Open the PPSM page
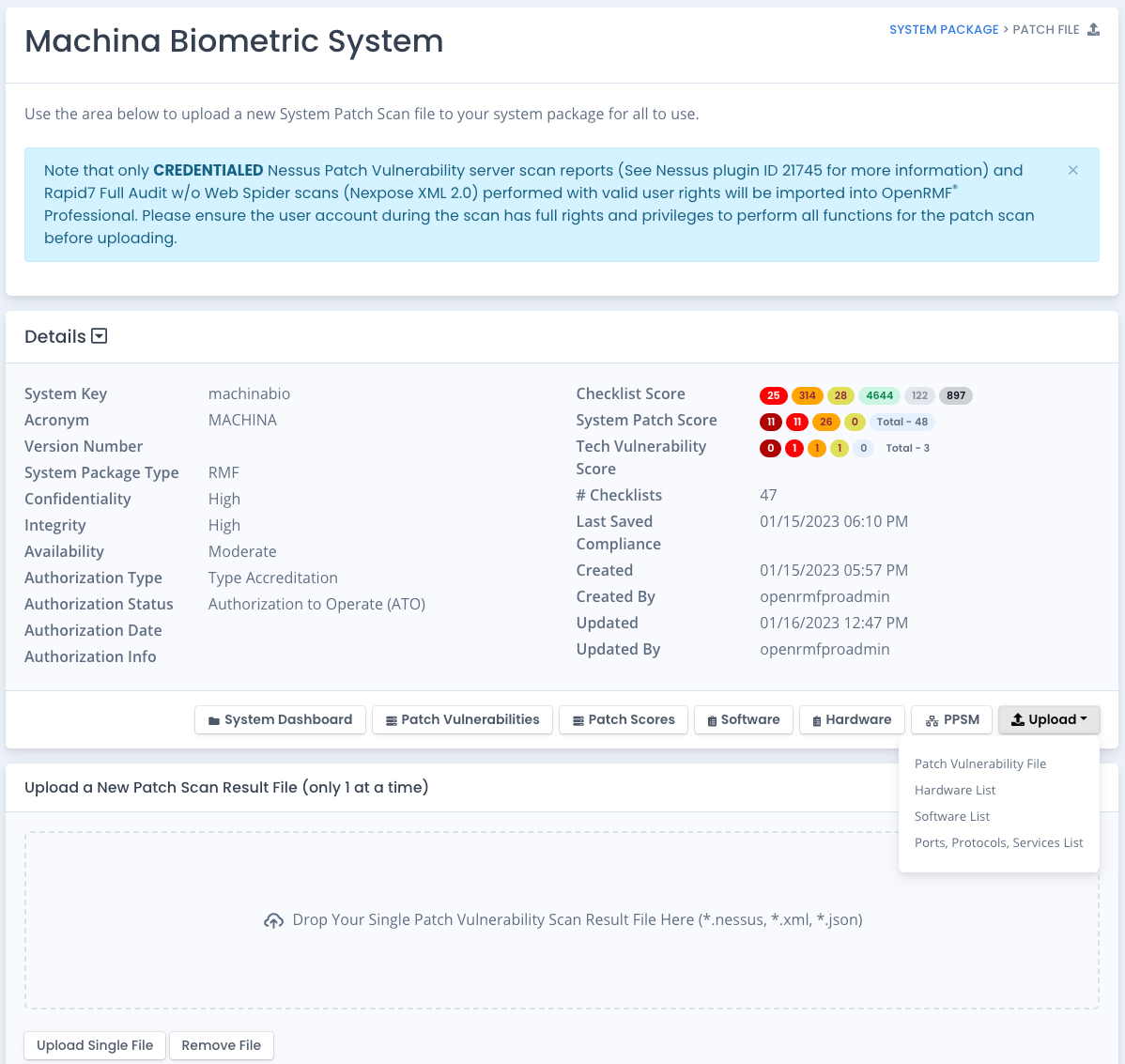The image size is (1125, 1064). tap(952, 719)
